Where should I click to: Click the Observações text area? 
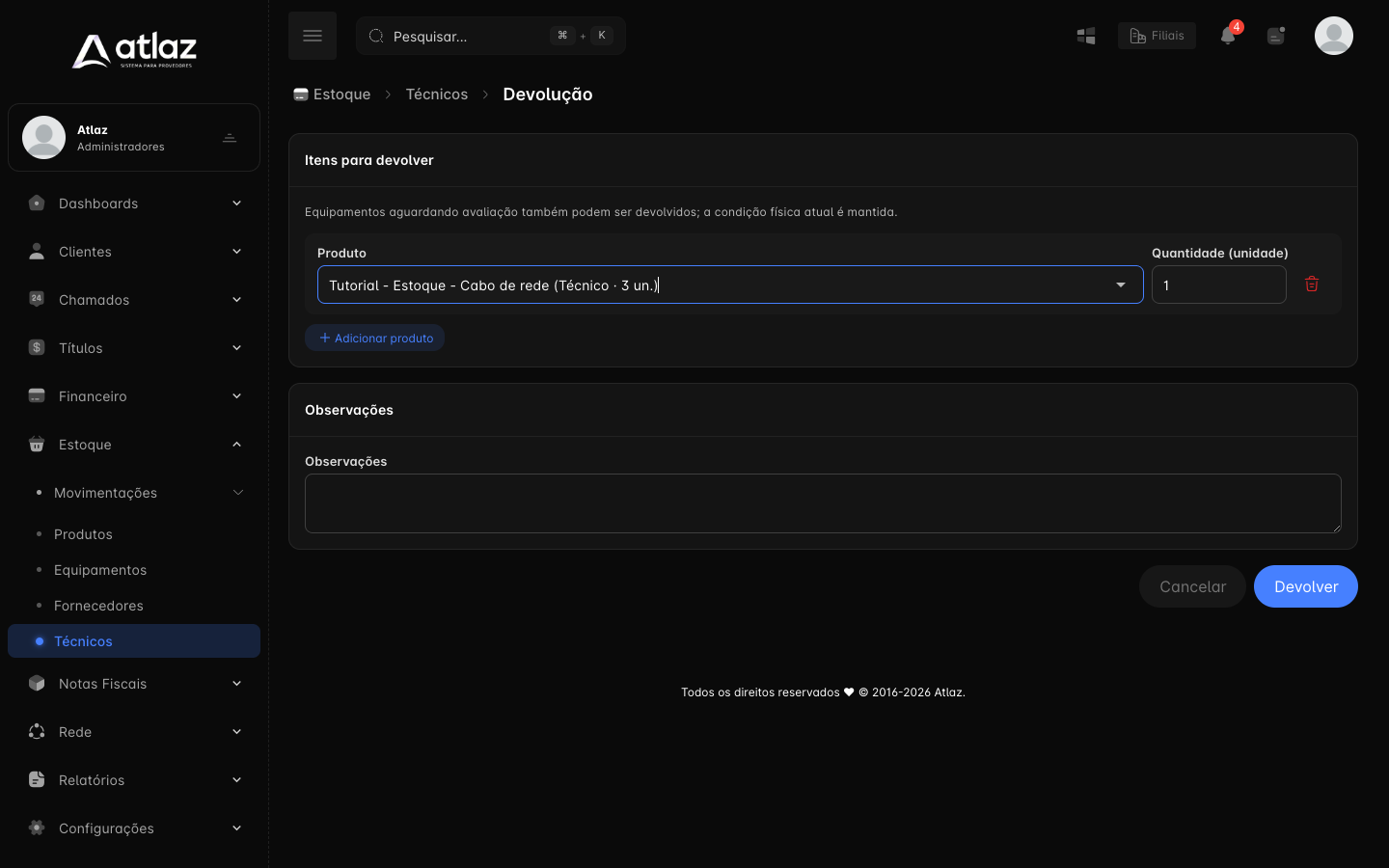click(823, 503)
